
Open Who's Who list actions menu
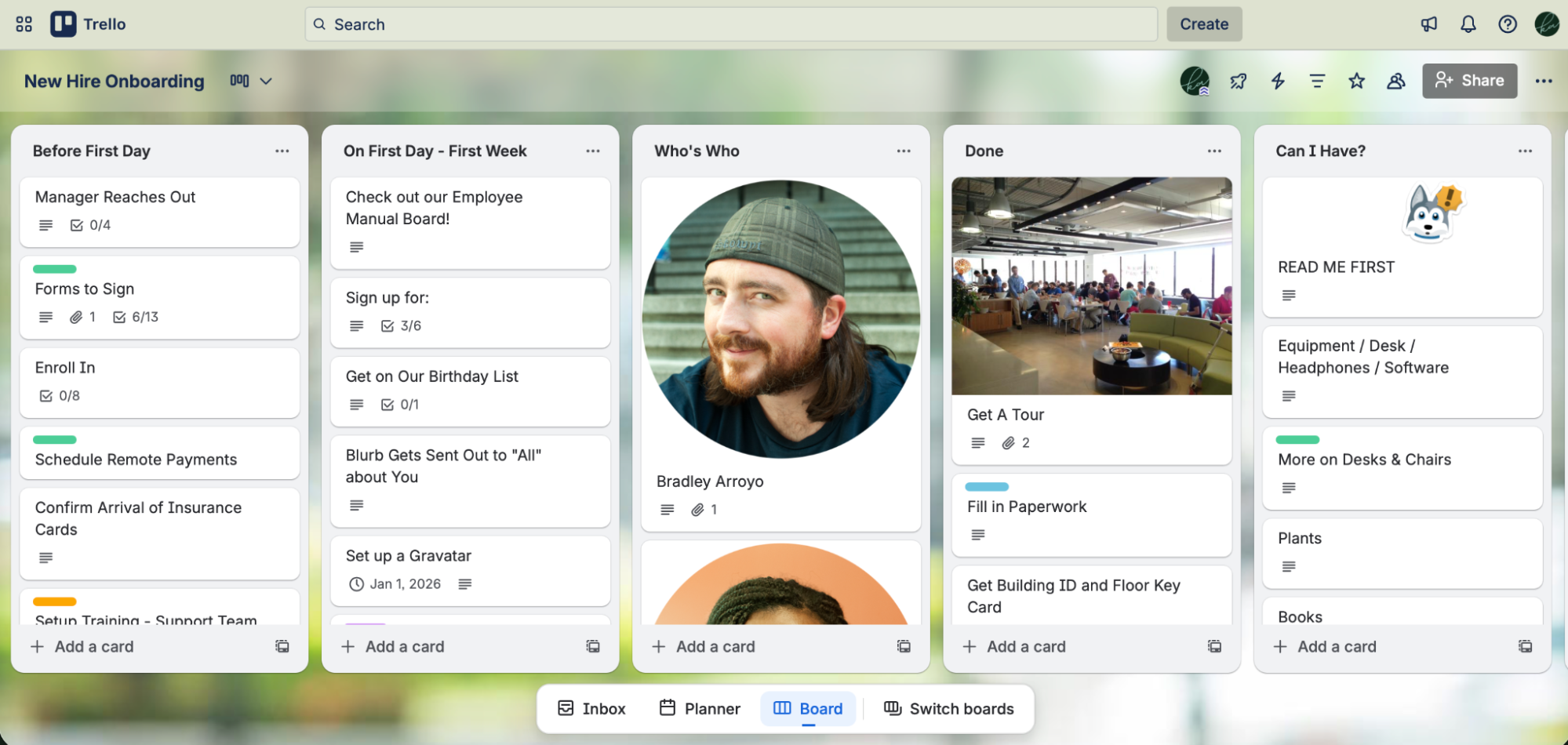pos(904,151)
